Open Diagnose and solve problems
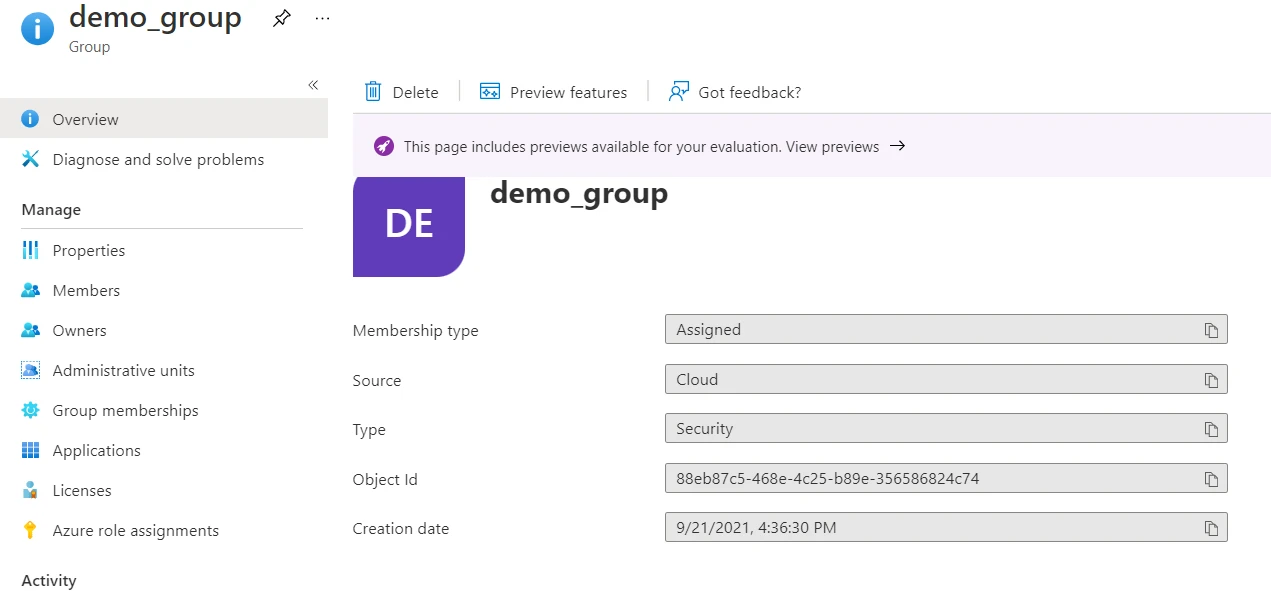This screenshot has width=1271, height=591. tap(158, 159)
